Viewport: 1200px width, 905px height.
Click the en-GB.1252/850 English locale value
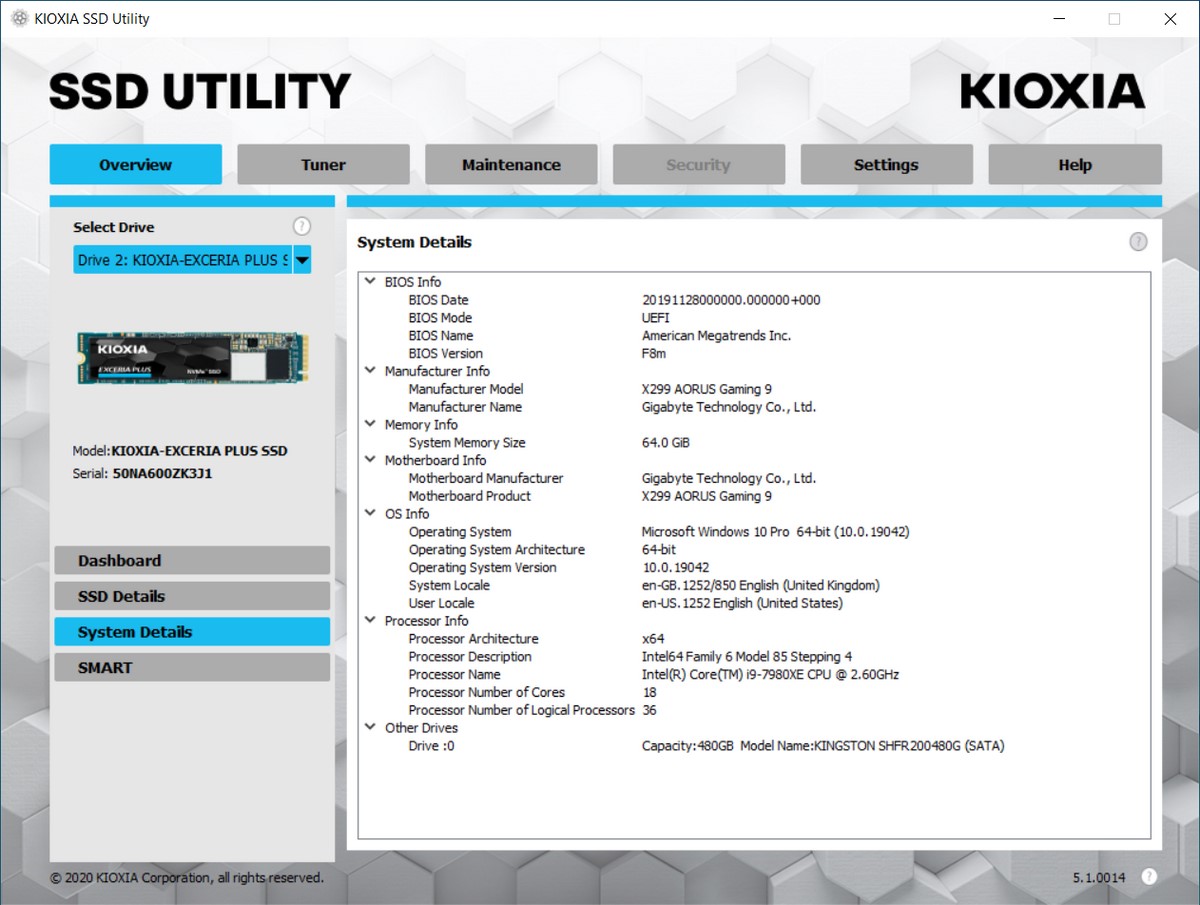click(x=760, y=585)
